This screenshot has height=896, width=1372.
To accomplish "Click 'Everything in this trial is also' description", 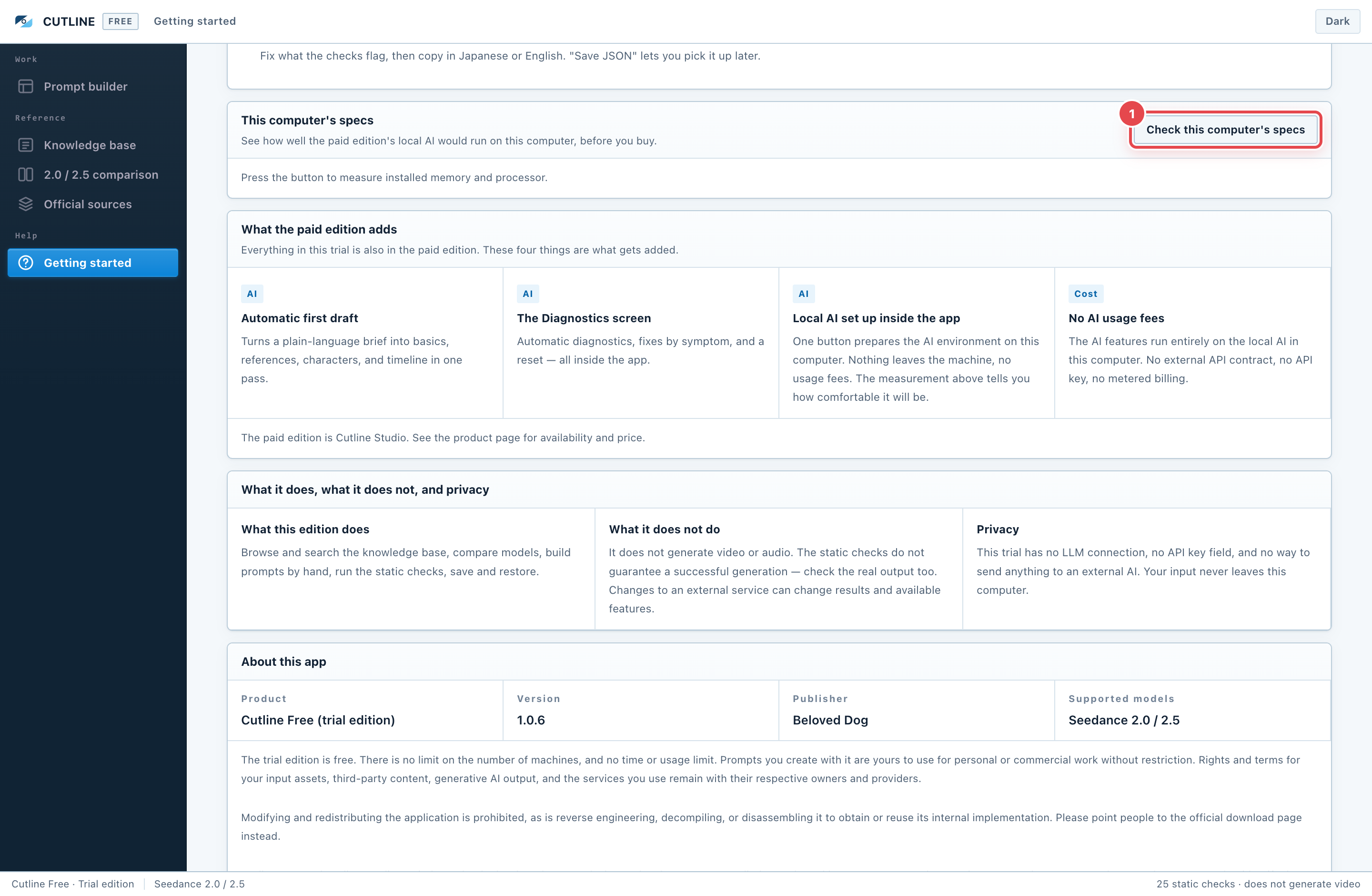I will 459,250.
